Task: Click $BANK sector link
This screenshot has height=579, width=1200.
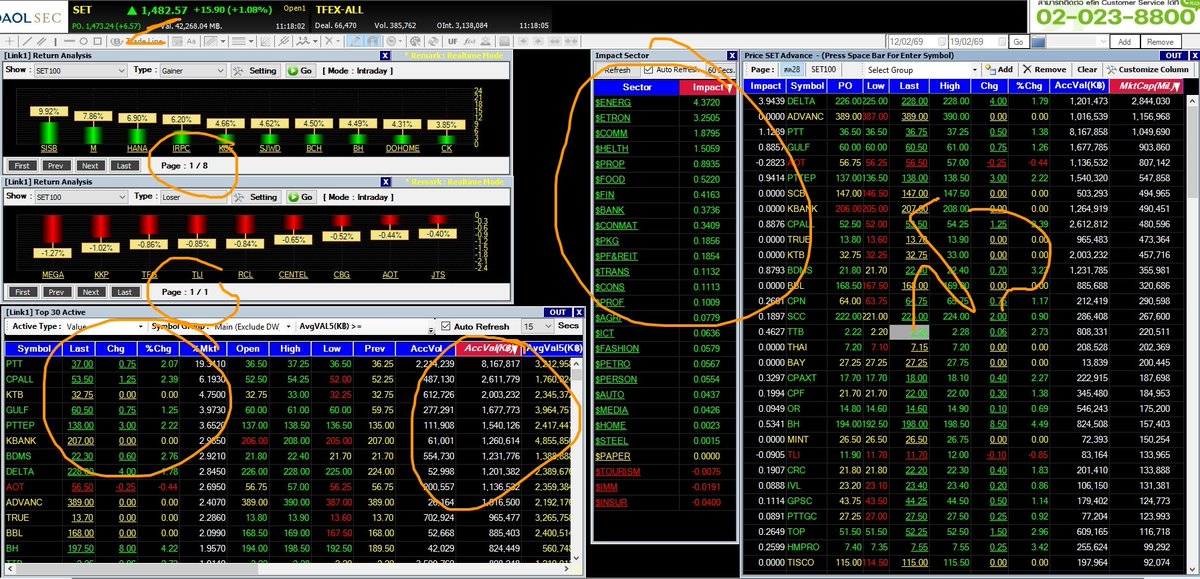Action: click(x=609, y=210)
